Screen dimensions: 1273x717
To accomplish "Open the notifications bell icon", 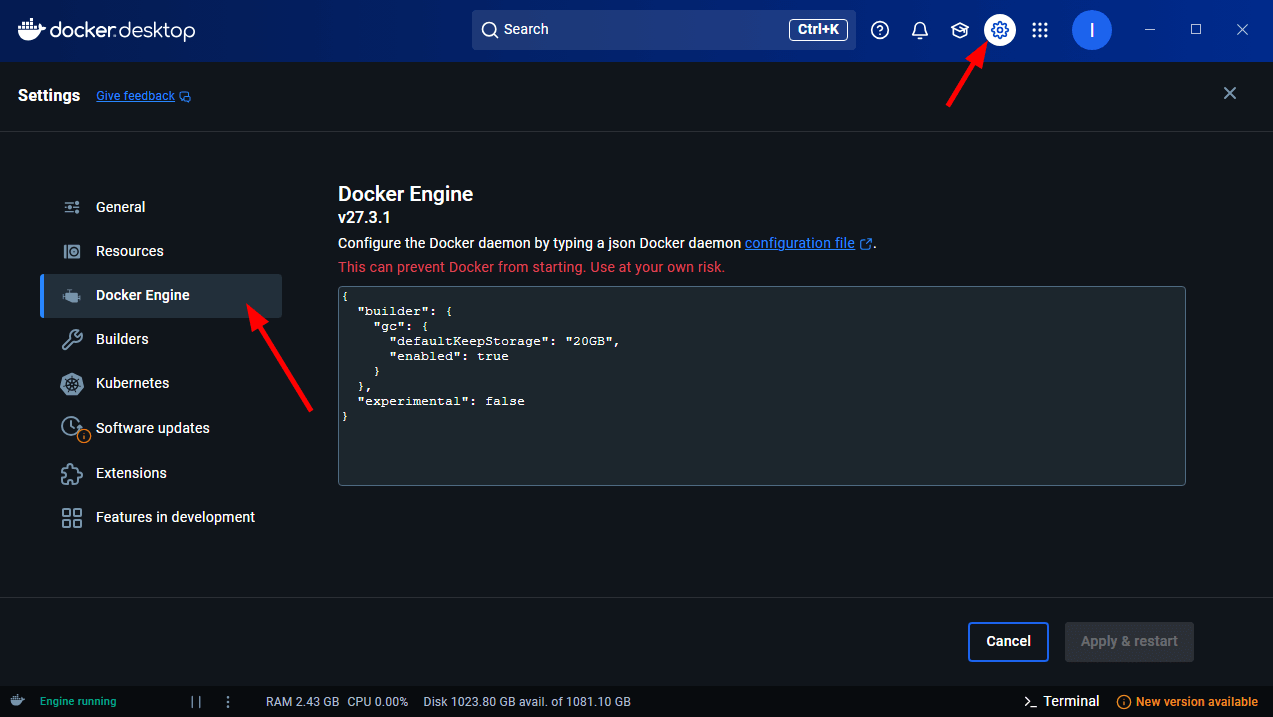I will [x=919, y=29].
